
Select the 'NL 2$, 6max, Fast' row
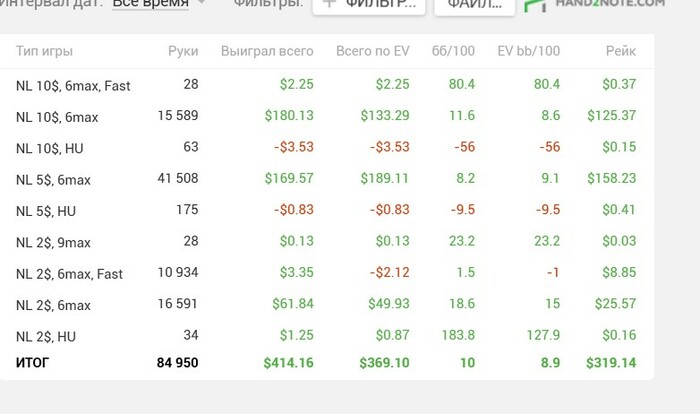point(327,272)
